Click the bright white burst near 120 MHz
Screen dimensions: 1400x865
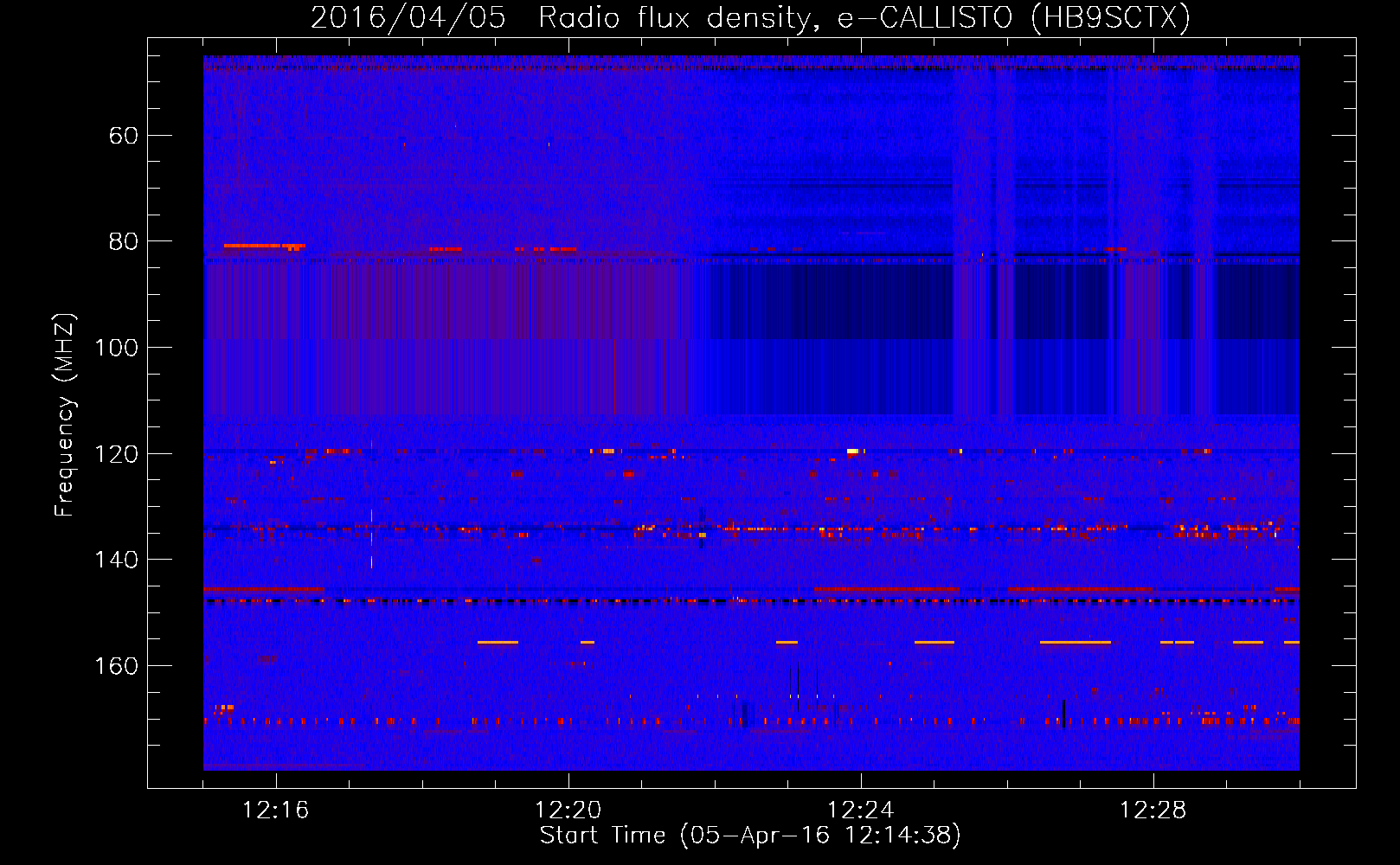pyautogui.click(x=852, y=451)
